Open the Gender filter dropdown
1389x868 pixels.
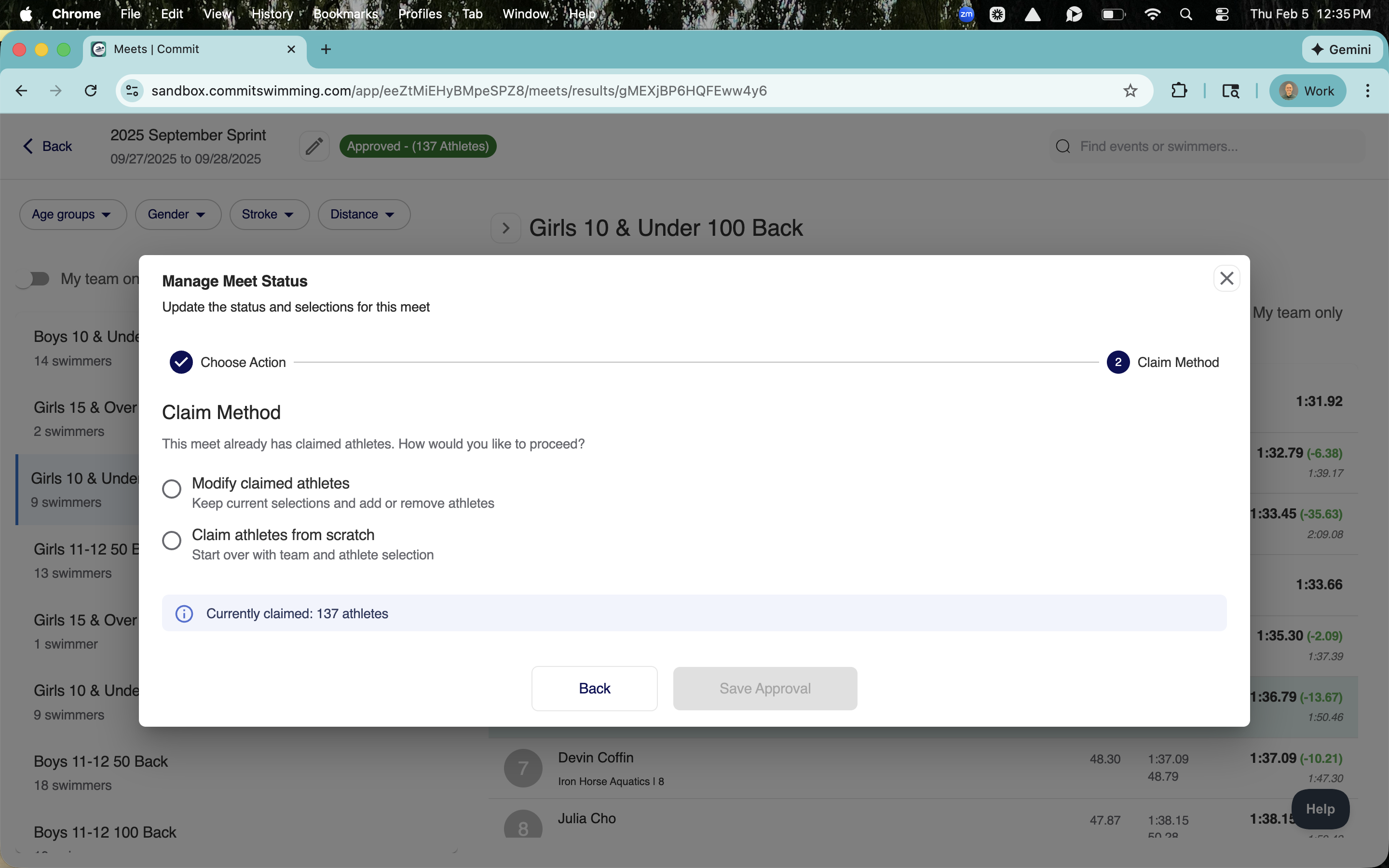click(x=177, y=215)
